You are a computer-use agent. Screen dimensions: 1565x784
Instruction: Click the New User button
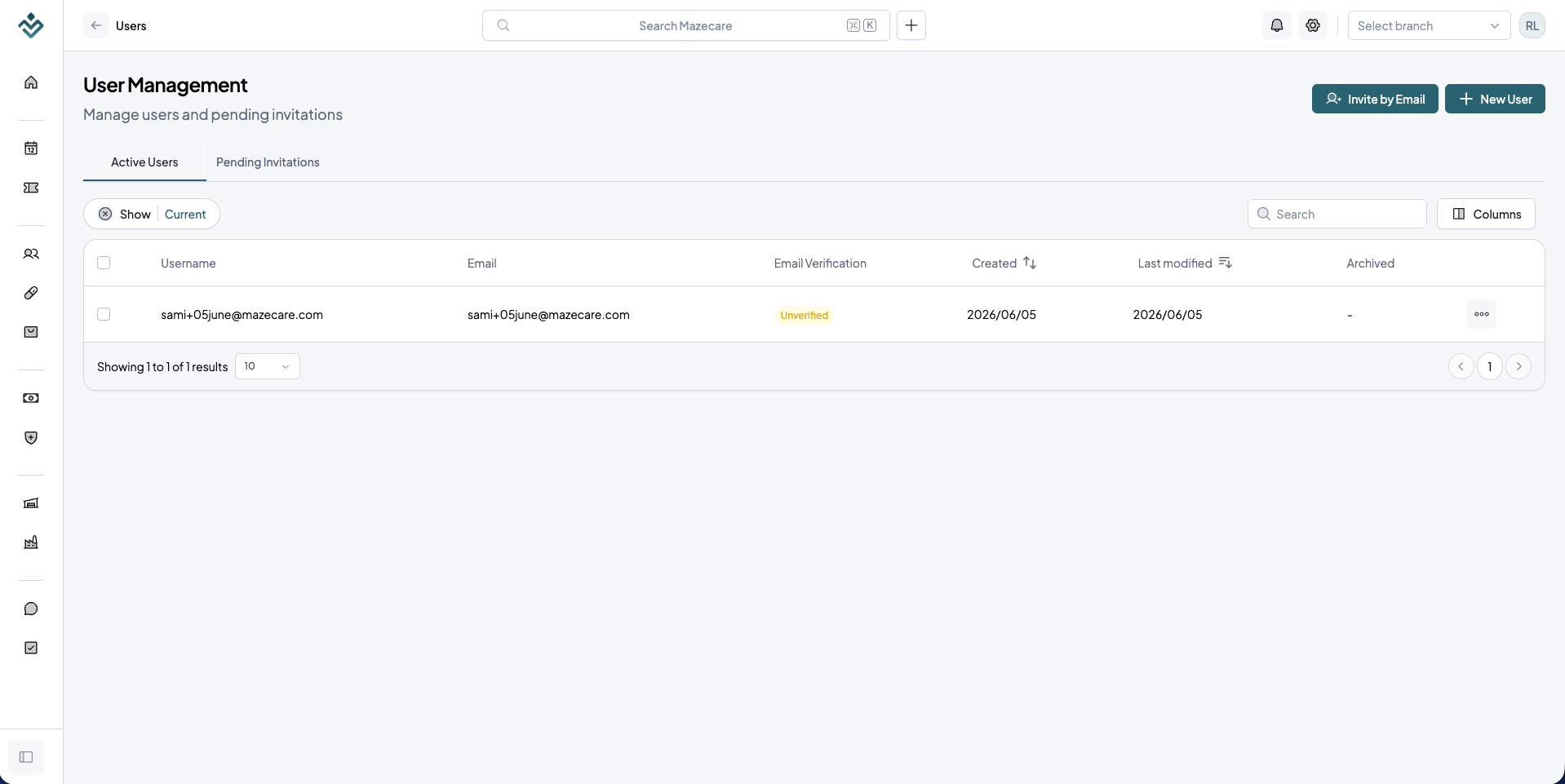(x=1495, y=99)
